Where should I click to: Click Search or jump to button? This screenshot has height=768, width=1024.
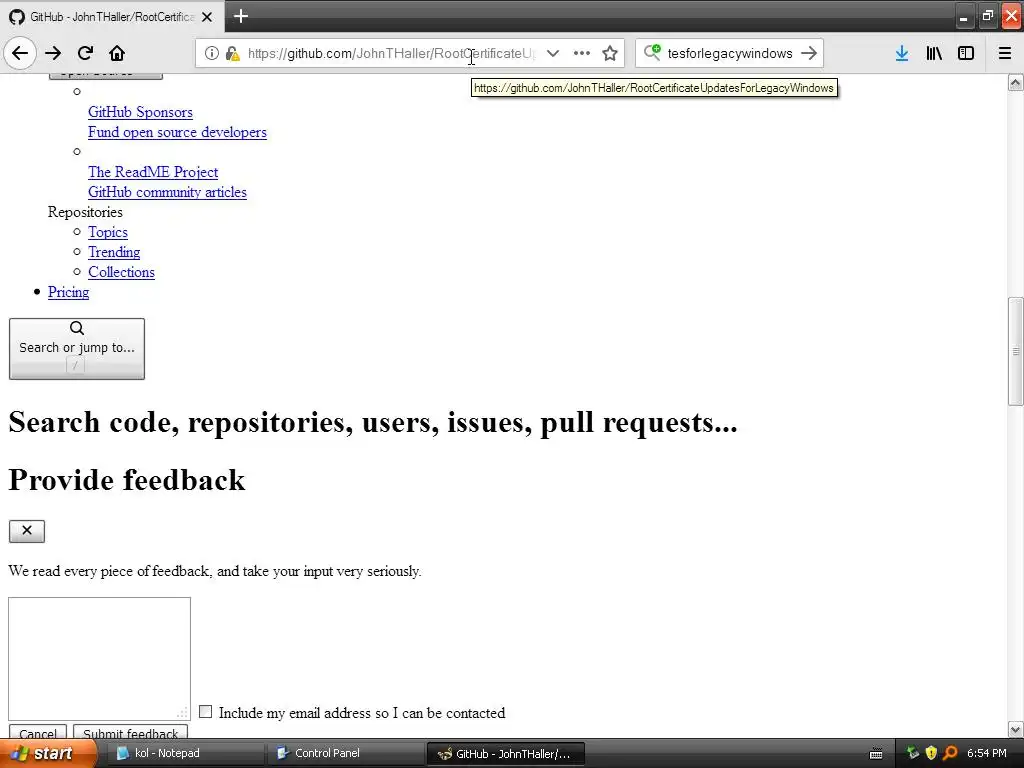(77, 349)
